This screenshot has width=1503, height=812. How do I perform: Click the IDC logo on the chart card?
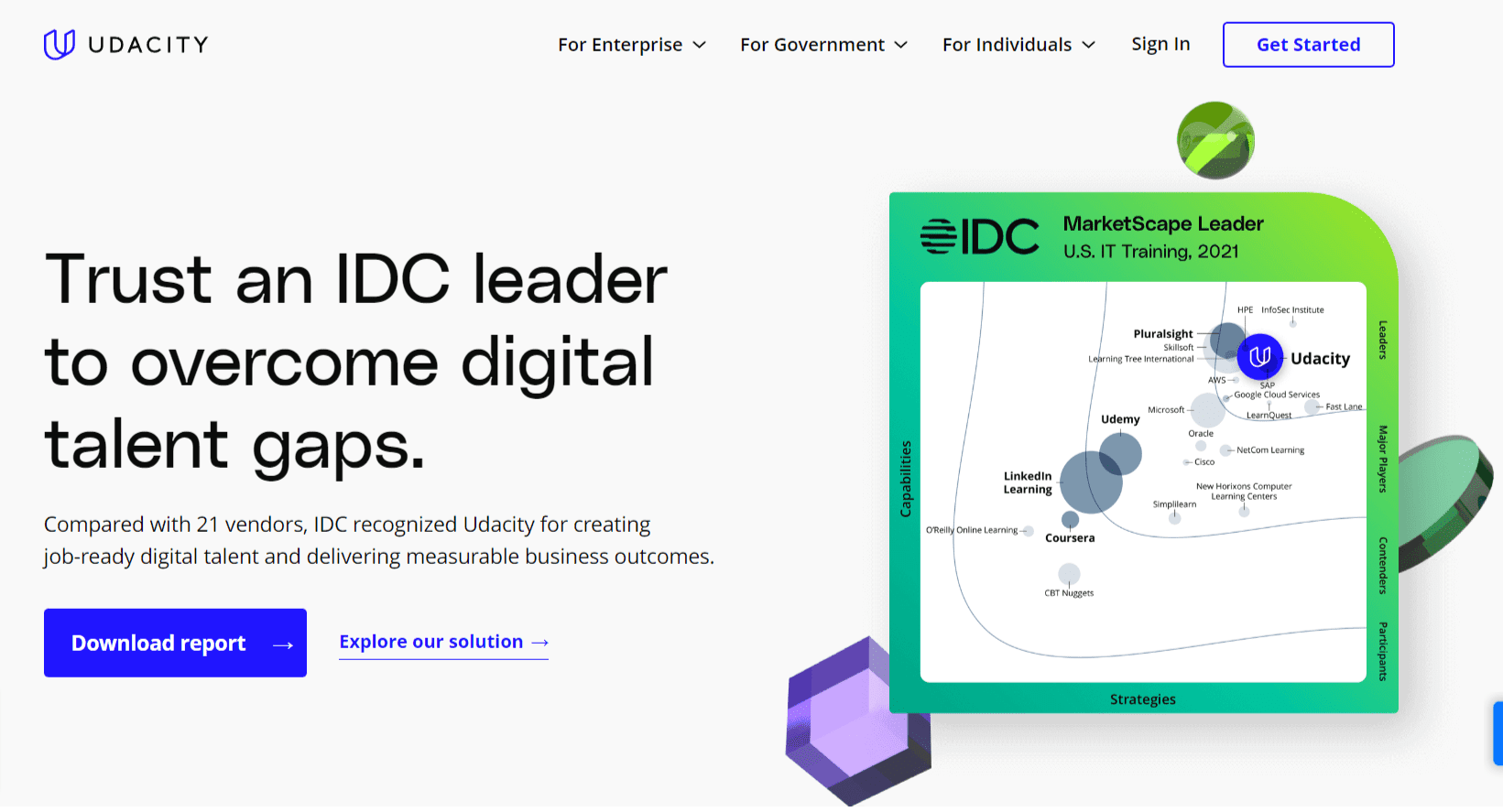coord(979,236)
